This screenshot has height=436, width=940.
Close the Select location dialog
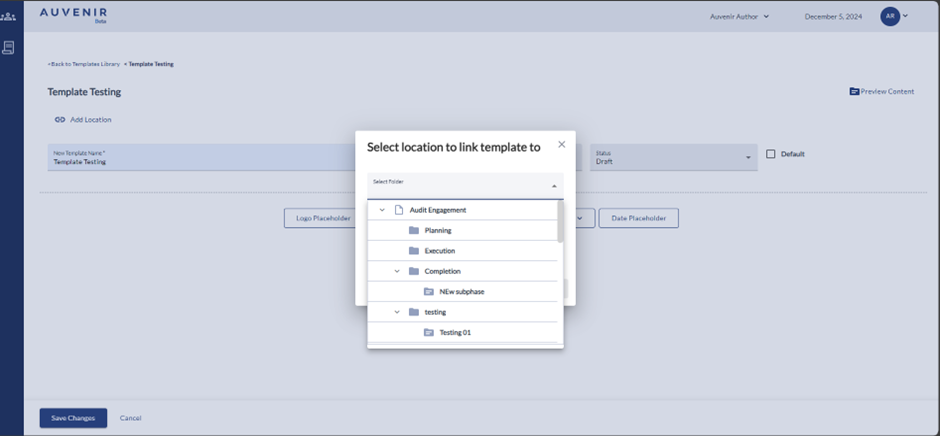click(561, 145)
